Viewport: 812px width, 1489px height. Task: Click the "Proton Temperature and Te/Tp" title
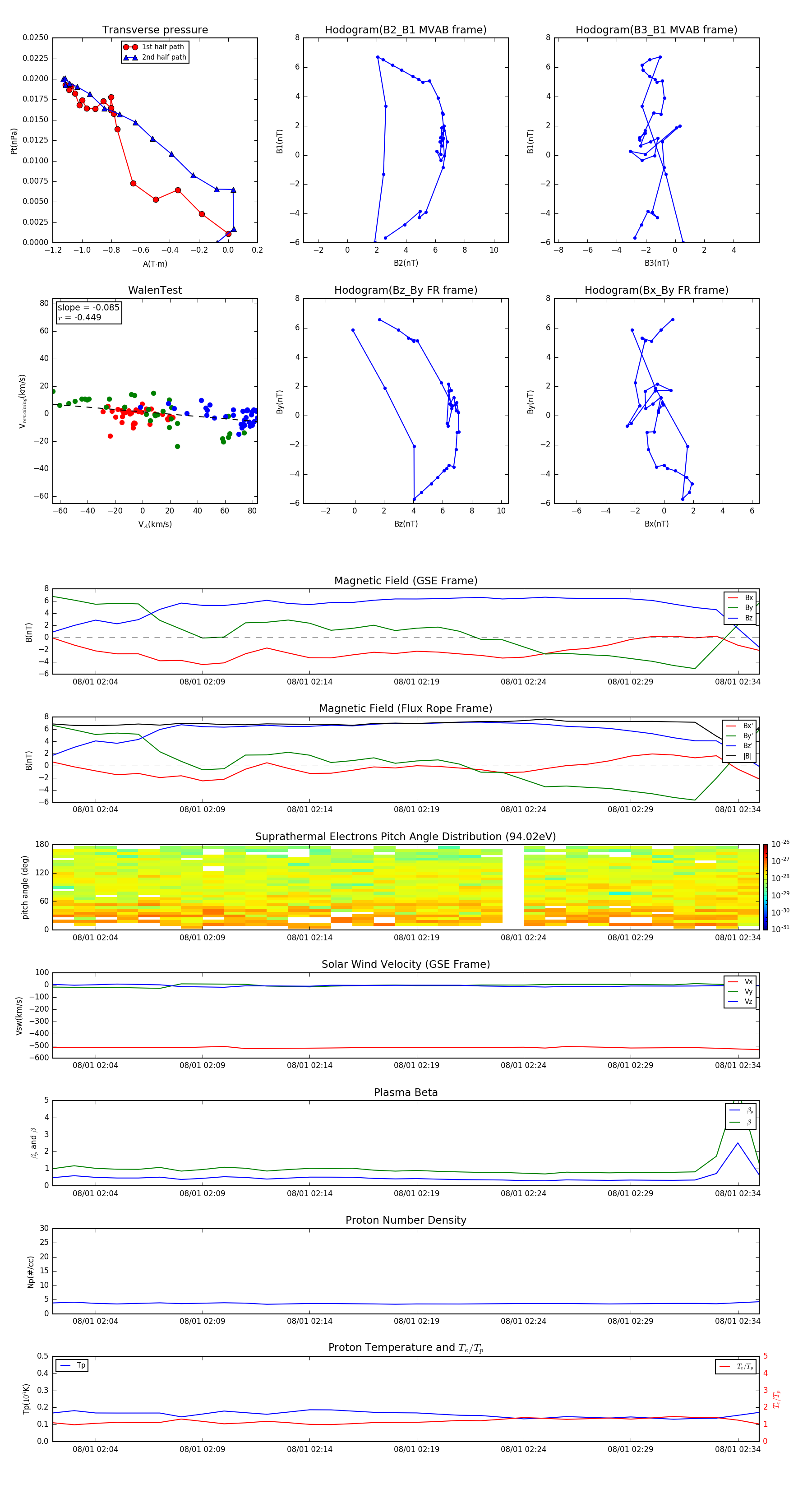coord(406,1348)
